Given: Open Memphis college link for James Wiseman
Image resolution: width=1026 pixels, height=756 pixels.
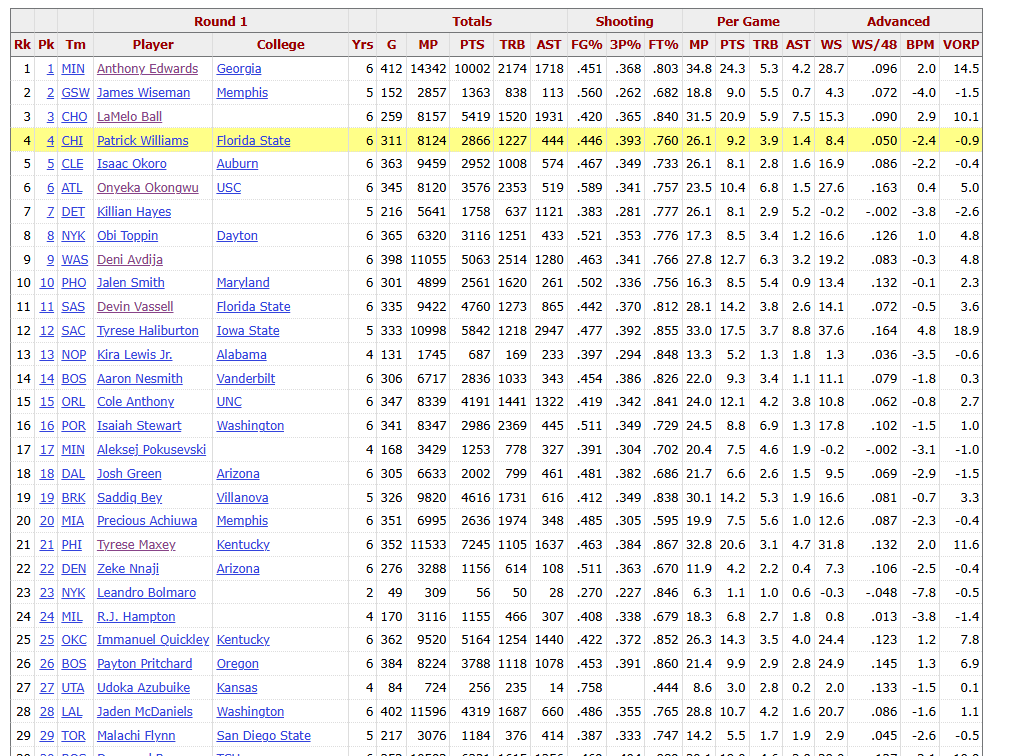Looking at the screenshot, I should pos(242,93).
